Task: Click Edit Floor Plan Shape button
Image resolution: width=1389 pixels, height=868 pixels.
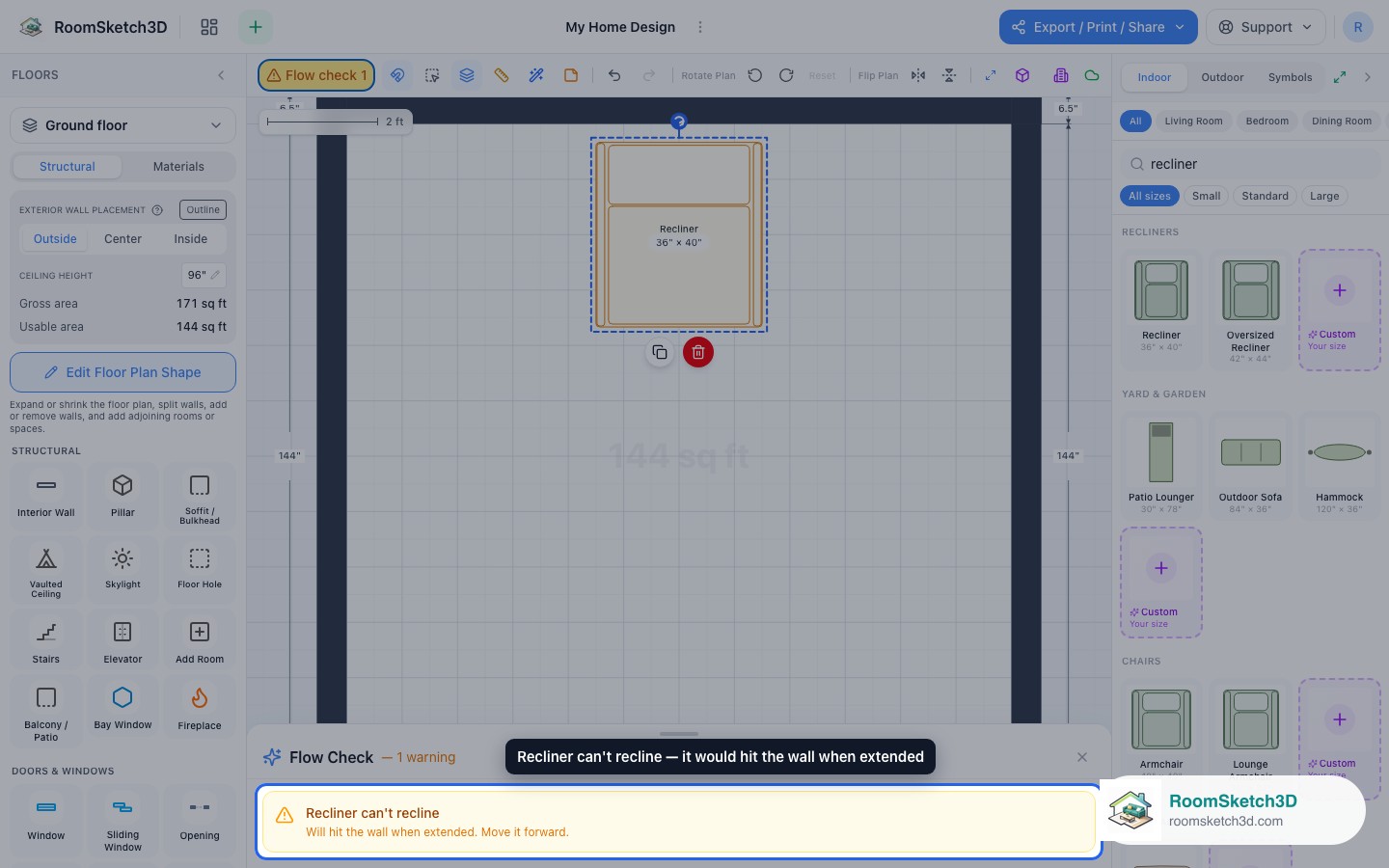Action: pyautogui.click(x=123, y=372)
